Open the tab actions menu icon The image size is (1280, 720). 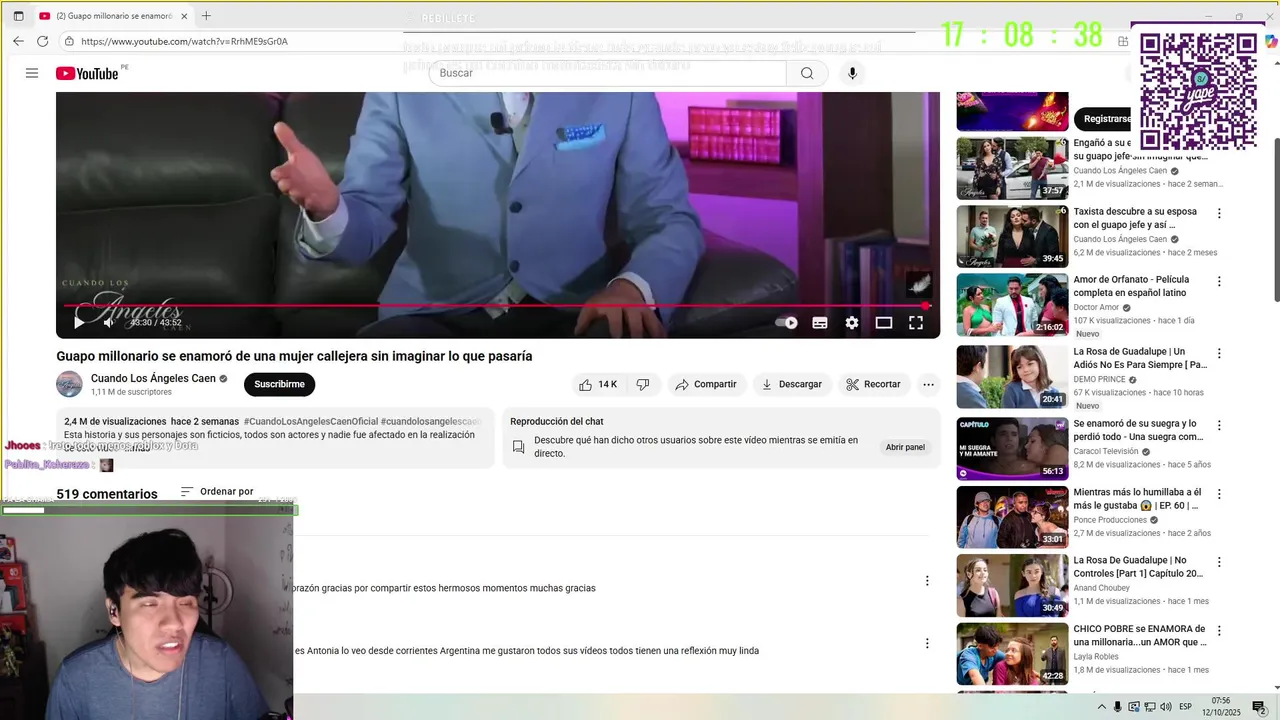click(18, 16)
